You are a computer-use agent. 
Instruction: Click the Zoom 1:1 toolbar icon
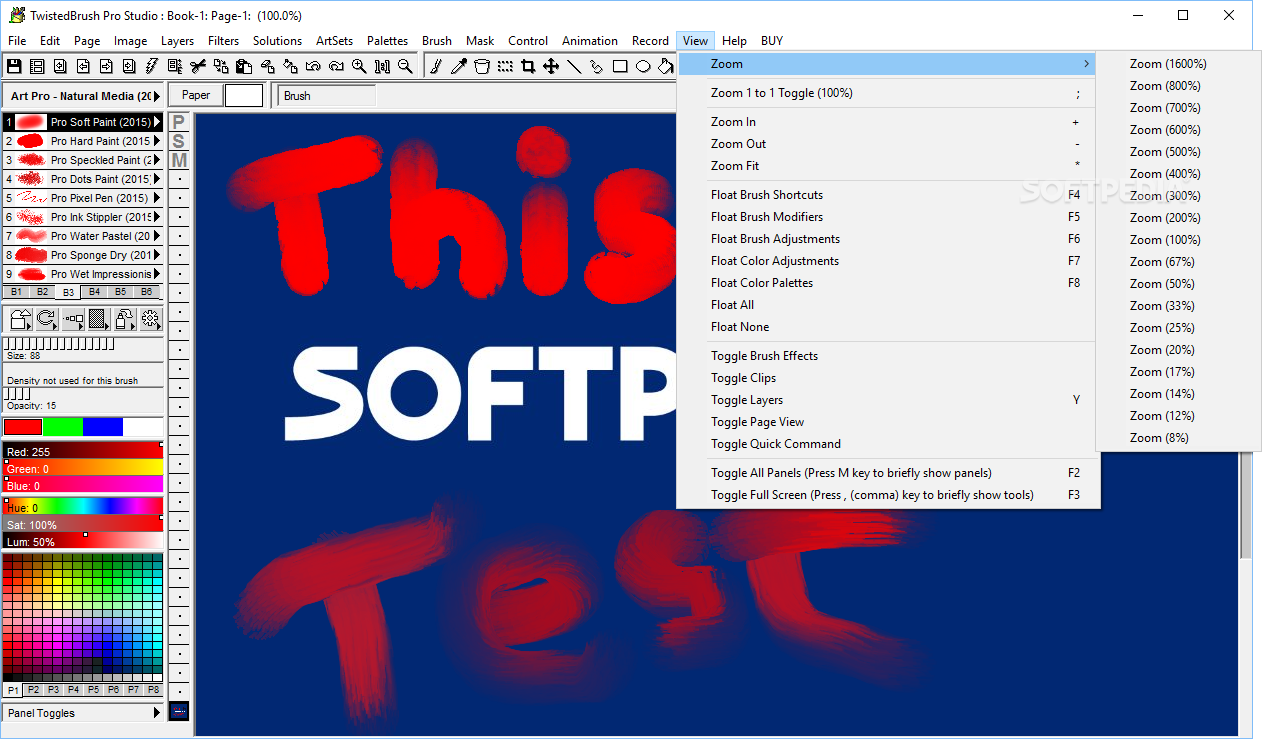click(382, 67)
